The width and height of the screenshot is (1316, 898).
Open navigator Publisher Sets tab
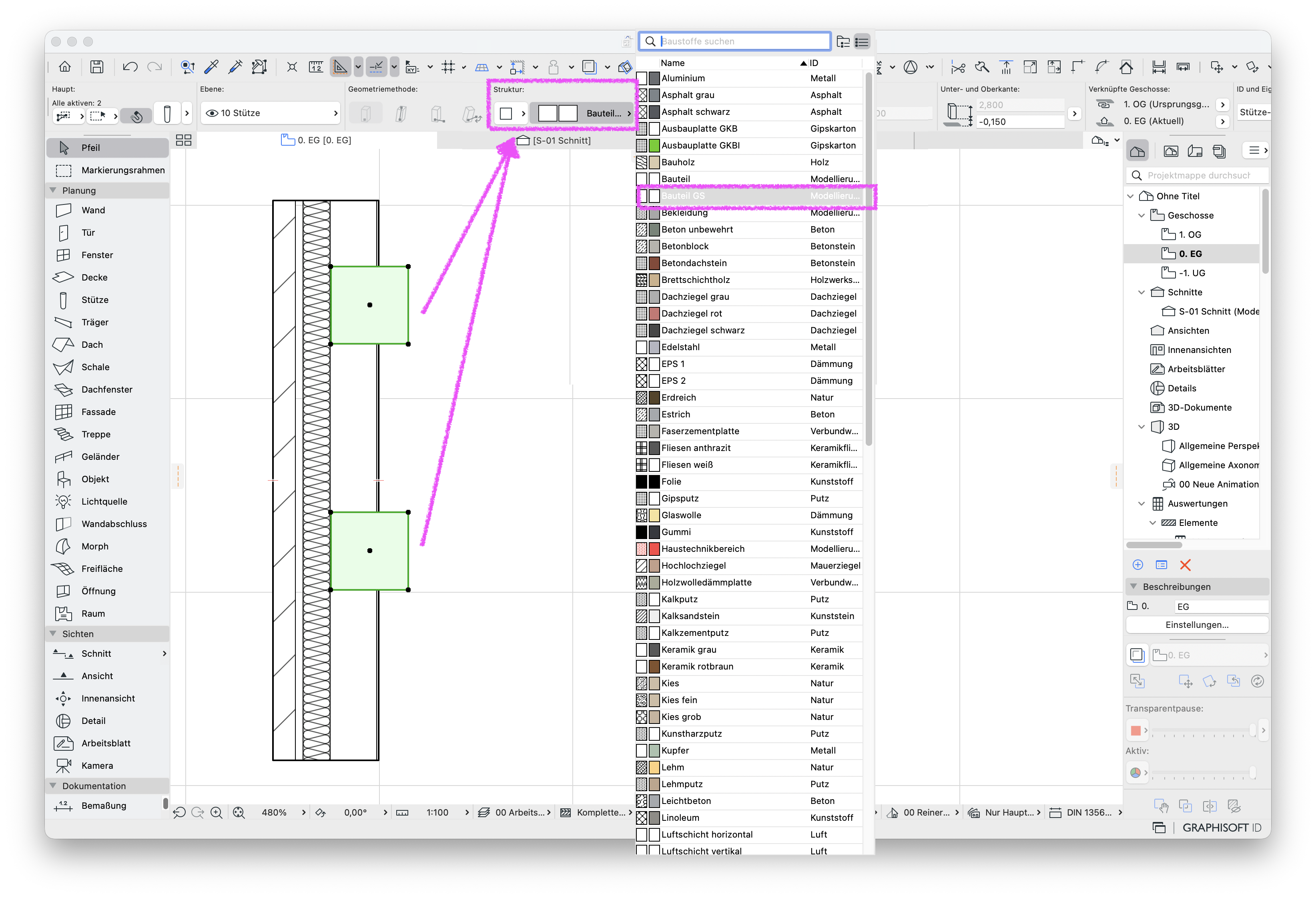(1219, 151)
